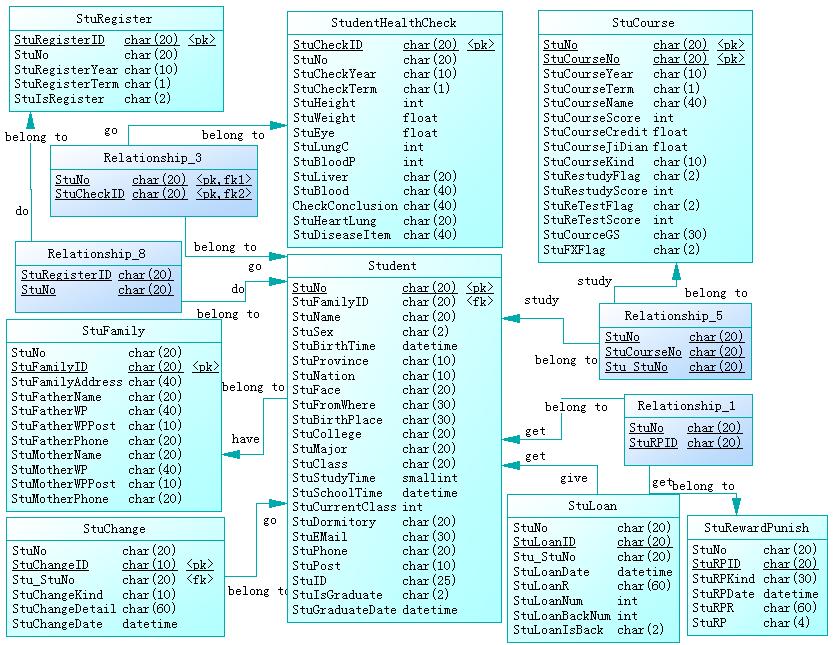Select StuCourseJiDian attribute in StuCourse
833x645 pixels.
point(595,147)
